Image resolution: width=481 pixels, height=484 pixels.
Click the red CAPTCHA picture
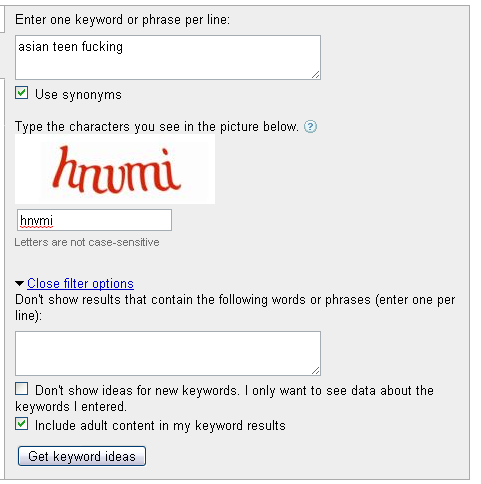click(x=115, y=169)
